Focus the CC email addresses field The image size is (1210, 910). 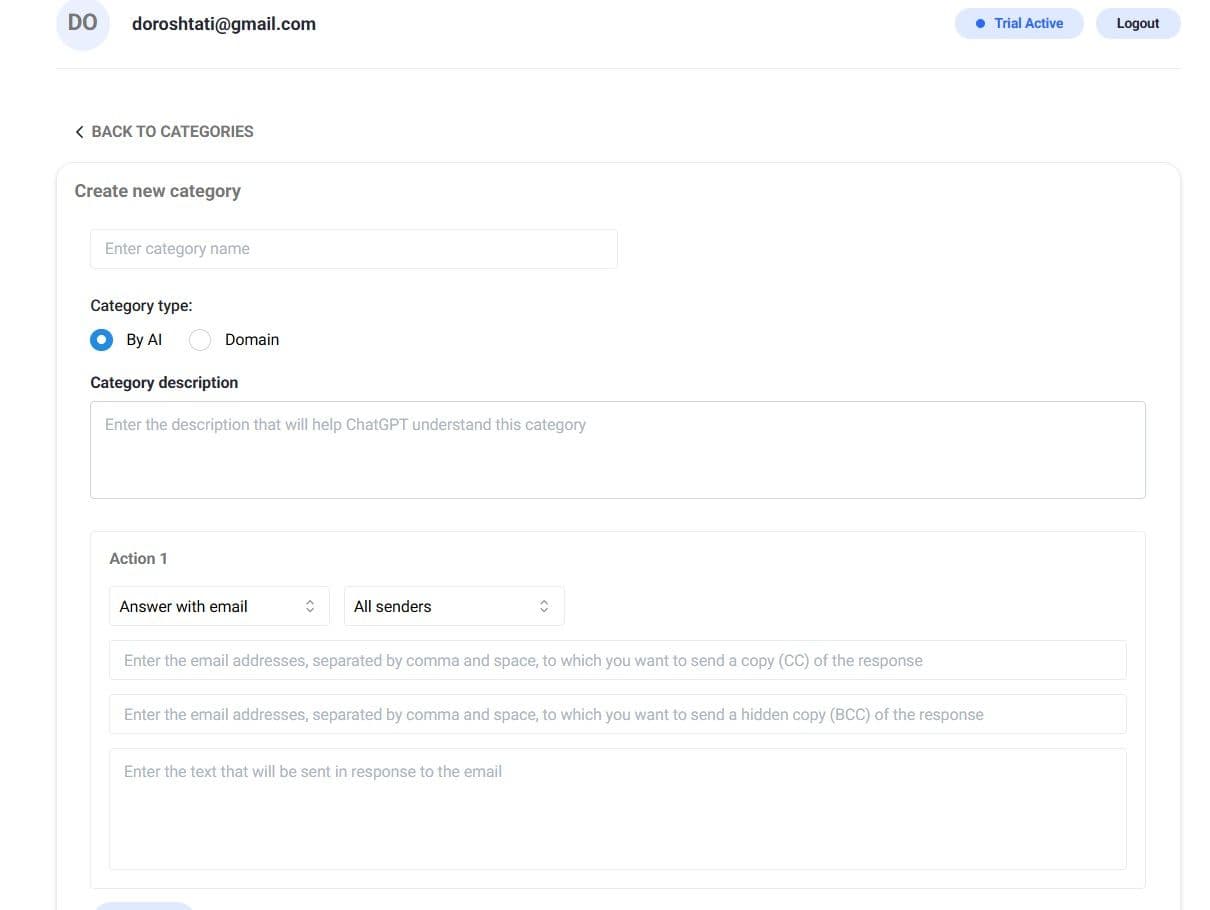pyautogui.click(x=617, y=660)
